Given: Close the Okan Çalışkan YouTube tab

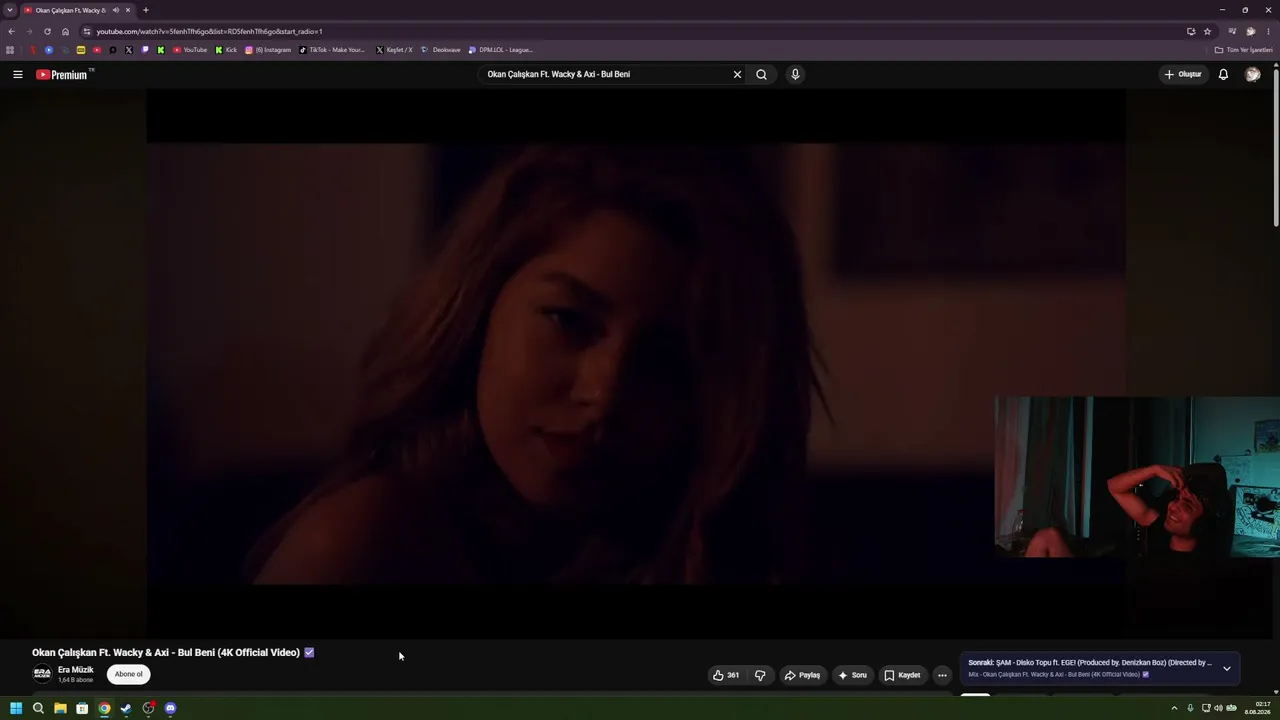Looking at the screenshot, I should (128, 10).
